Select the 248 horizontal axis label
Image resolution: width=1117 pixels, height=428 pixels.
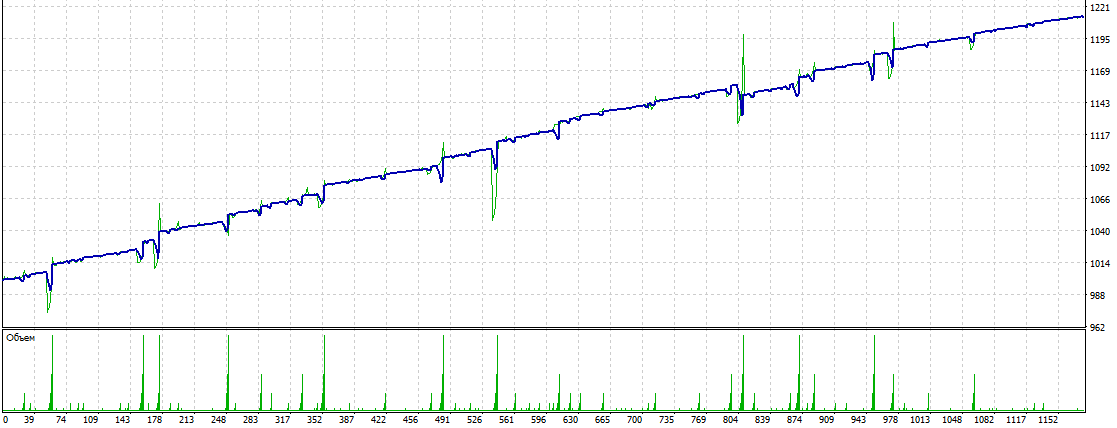pos(219,420)
